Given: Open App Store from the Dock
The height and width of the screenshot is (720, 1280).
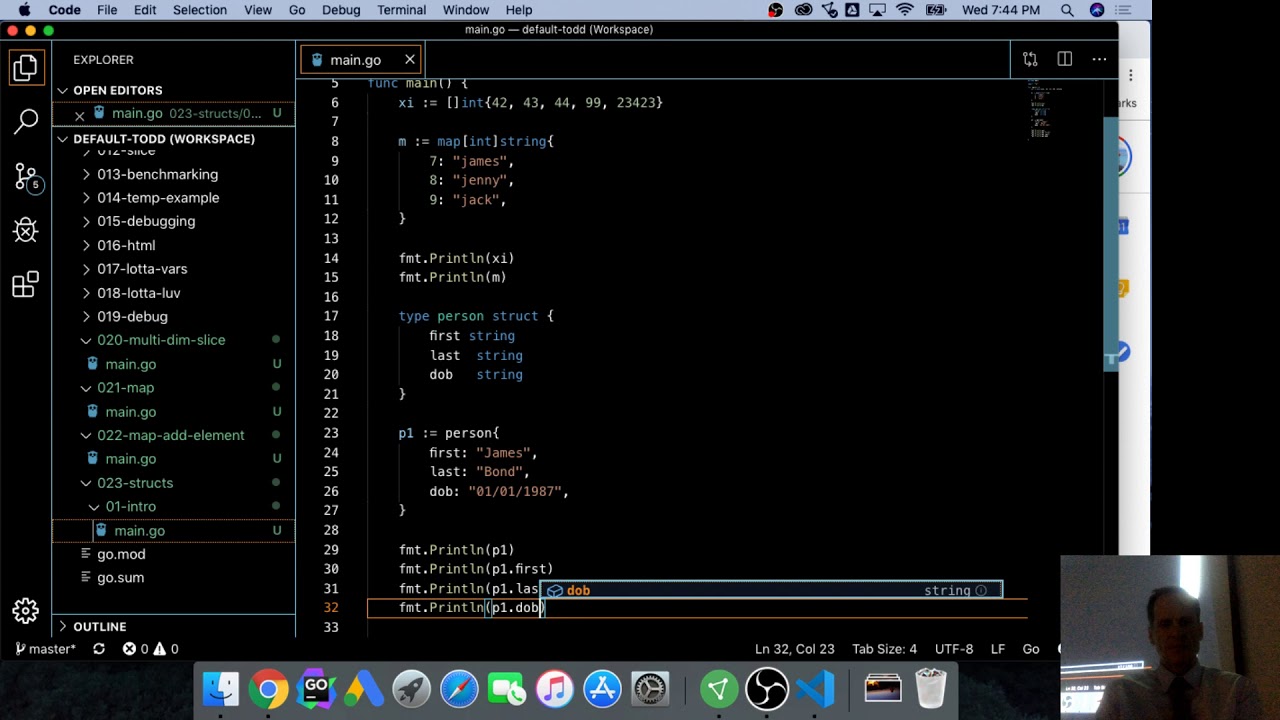Looking at the screenshot, I should click(602, 689).
